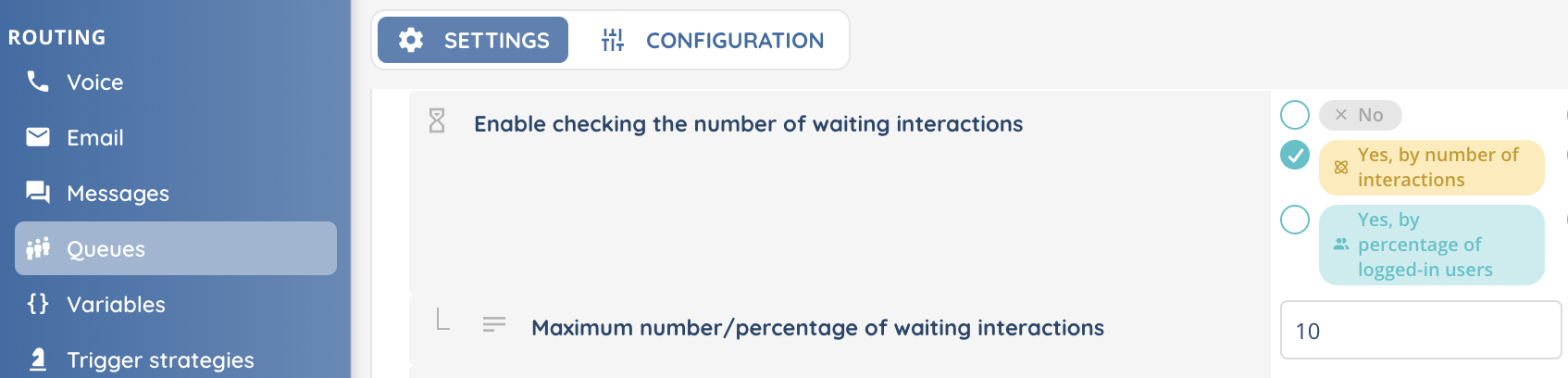Click the Email envelope icon
Image resolution: width=1568 pixels, height=378 pixels.
(x=38, y=137)
